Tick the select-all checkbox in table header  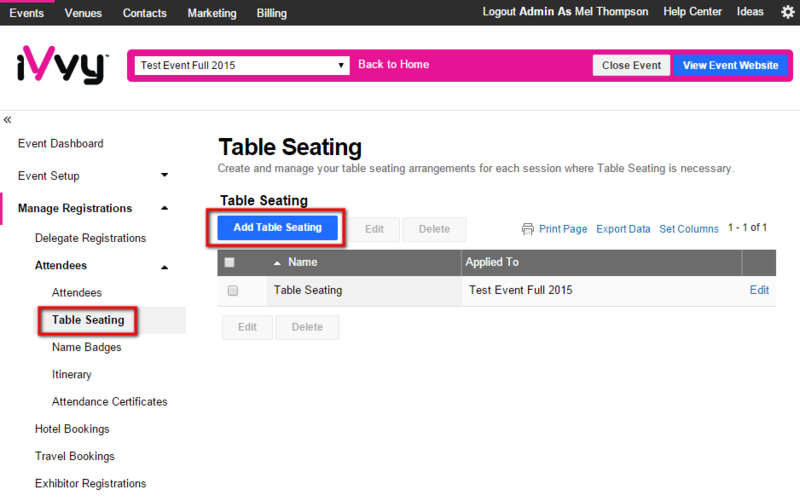230,262
